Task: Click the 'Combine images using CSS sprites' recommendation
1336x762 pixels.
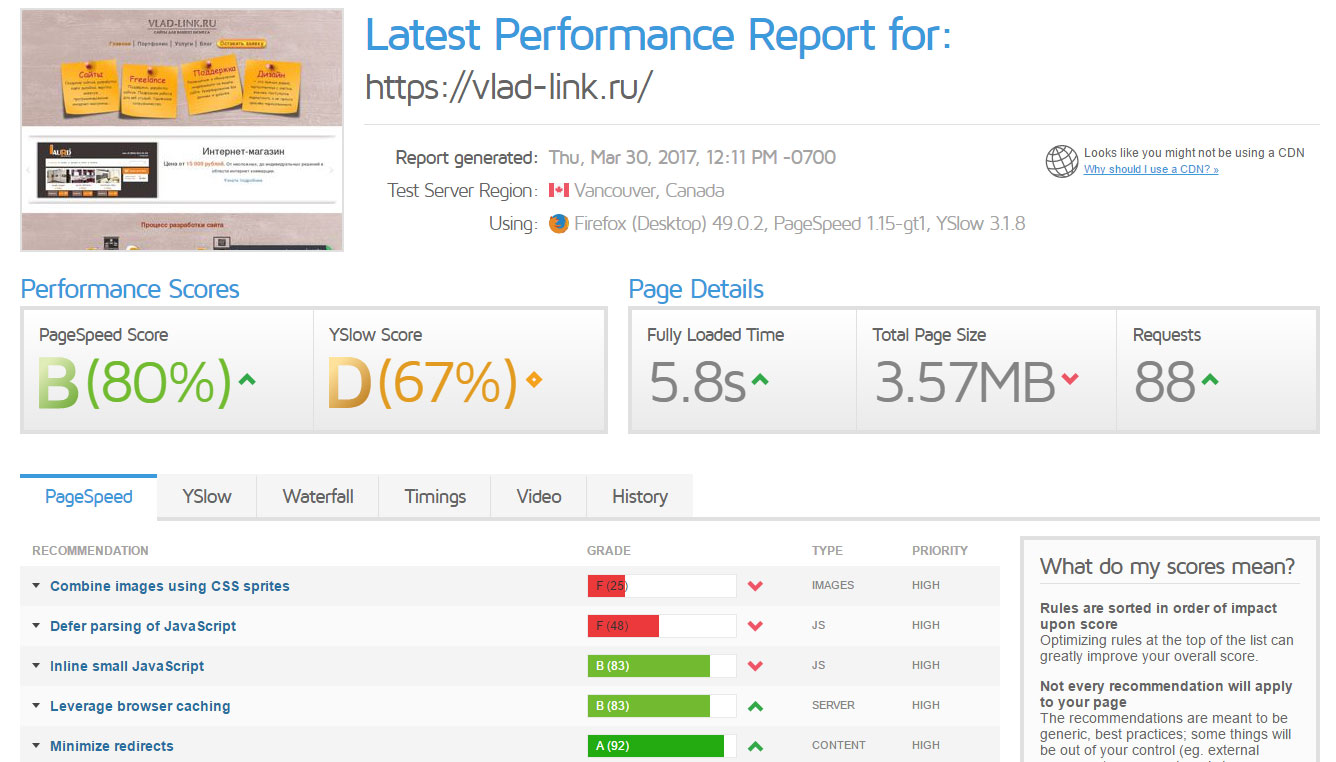Action: [x=170, y=586]
